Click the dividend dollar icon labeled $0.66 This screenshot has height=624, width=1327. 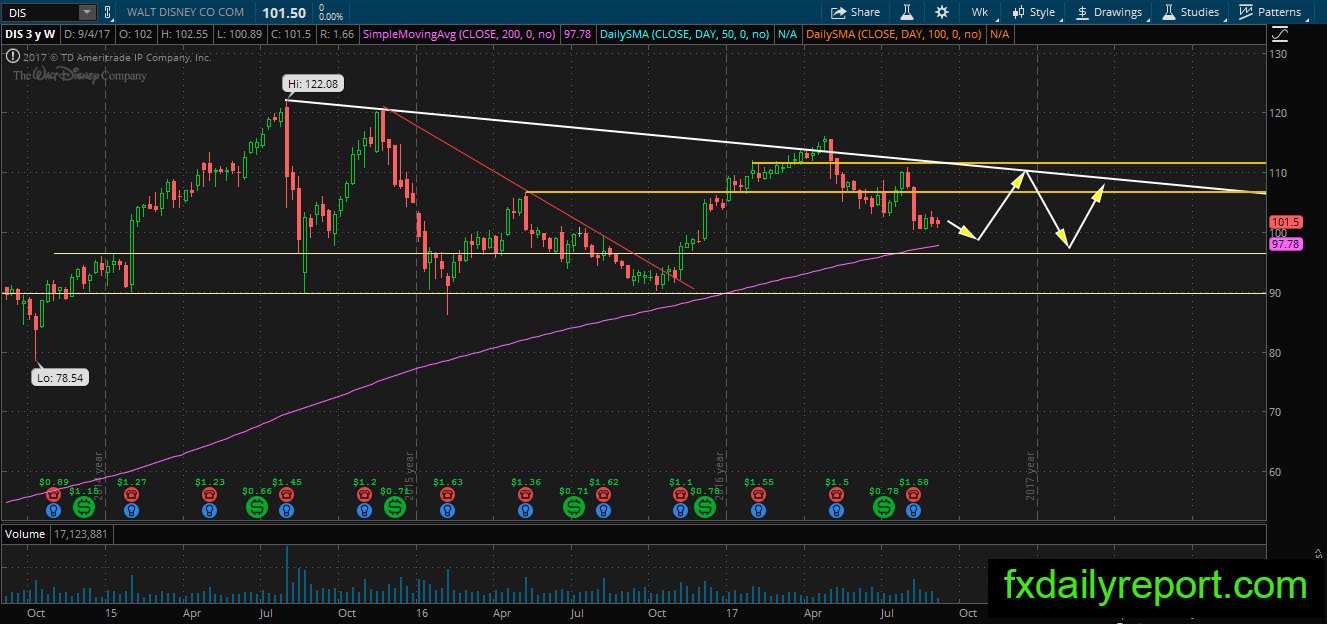pyautogui.click(x=257, y=507)
